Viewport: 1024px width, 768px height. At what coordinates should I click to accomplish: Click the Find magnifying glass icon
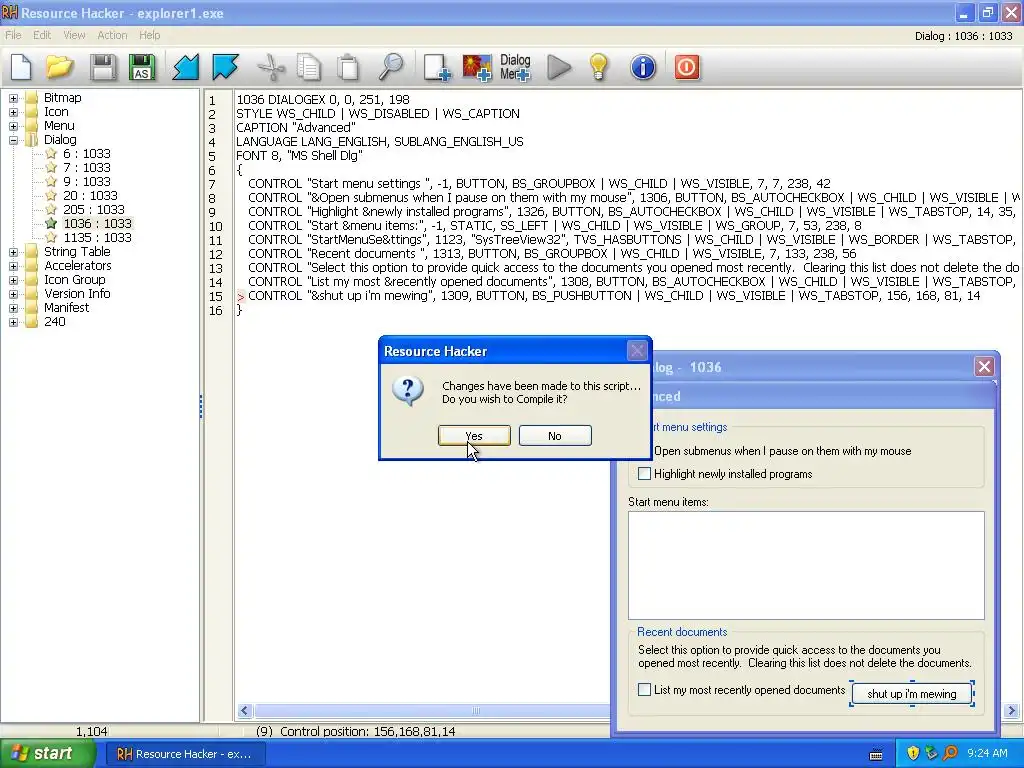click(x=391, y=67)
